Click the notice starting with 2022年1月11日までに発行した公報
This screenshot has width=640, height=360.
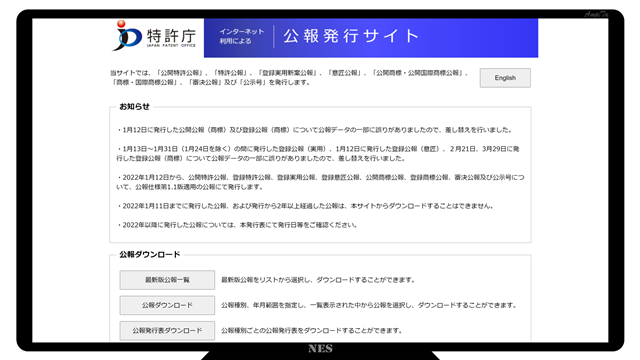tap(305, 206)
